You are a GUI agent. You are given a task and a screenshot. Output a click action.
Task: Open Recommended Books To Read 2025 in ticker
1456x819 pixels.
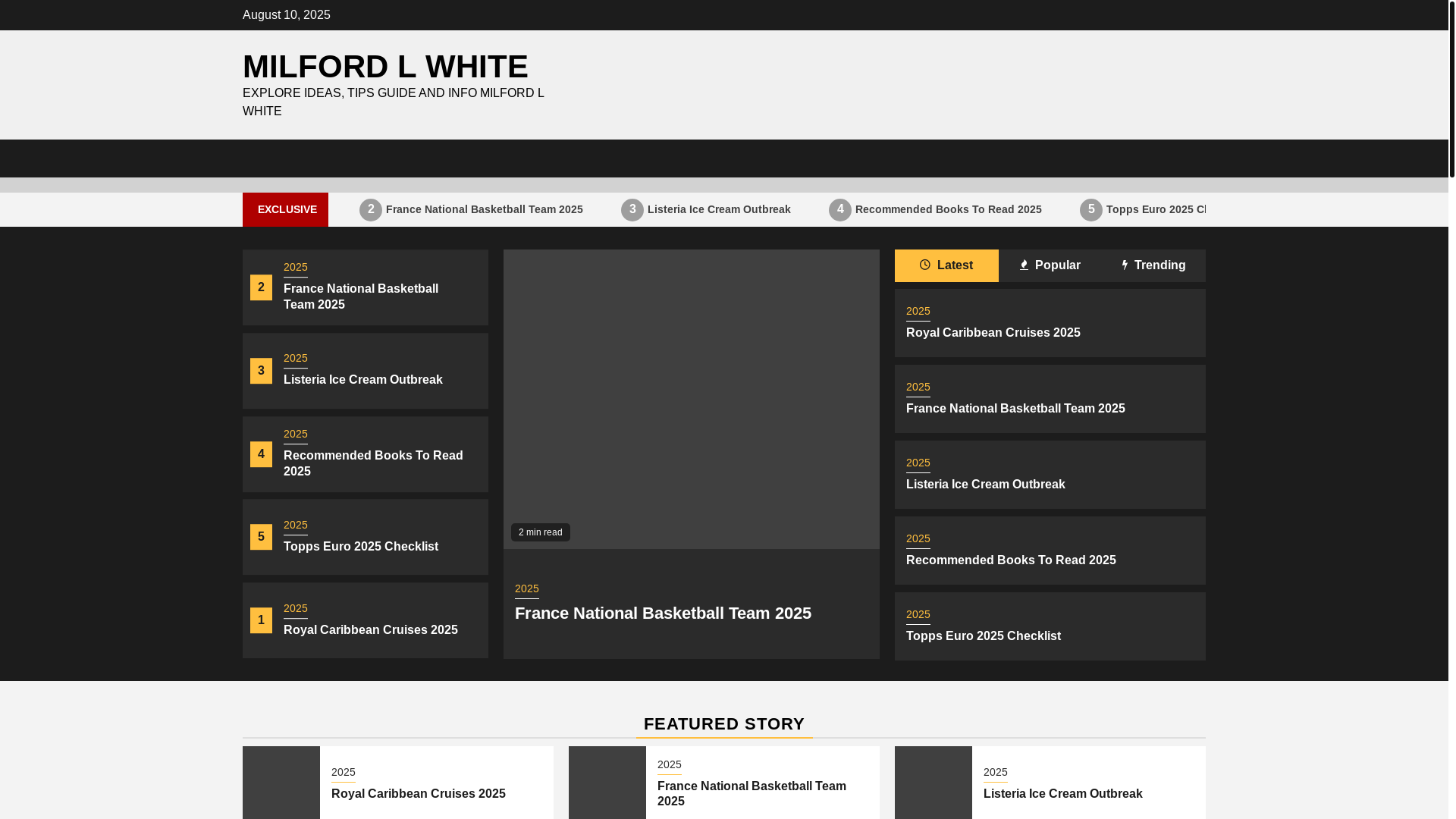pyautogui.click(x=949, y=209)
